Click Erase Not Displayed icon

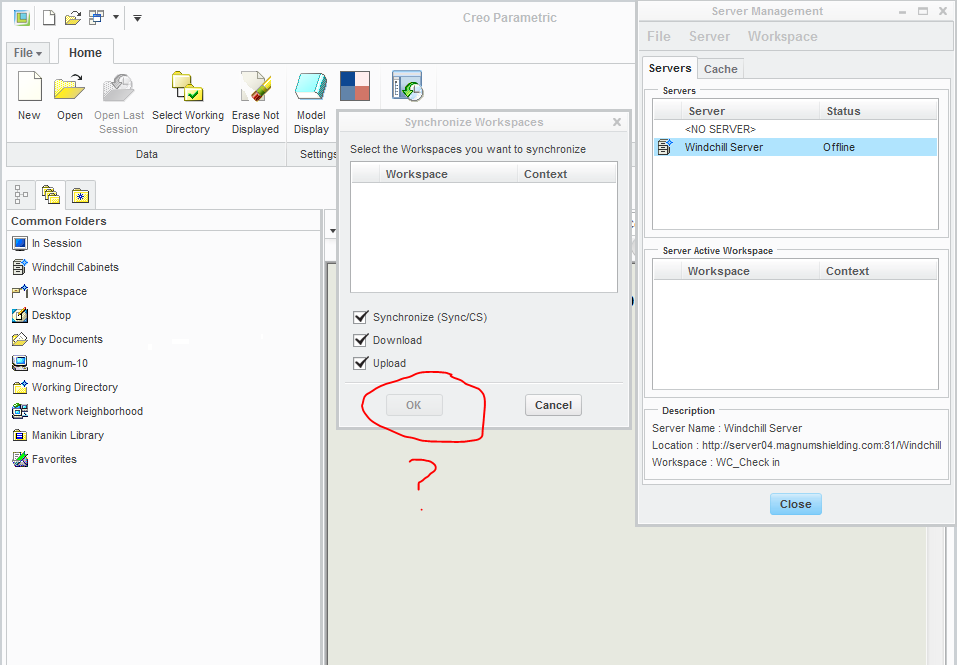pyautogui.click(x=255, y=87)
